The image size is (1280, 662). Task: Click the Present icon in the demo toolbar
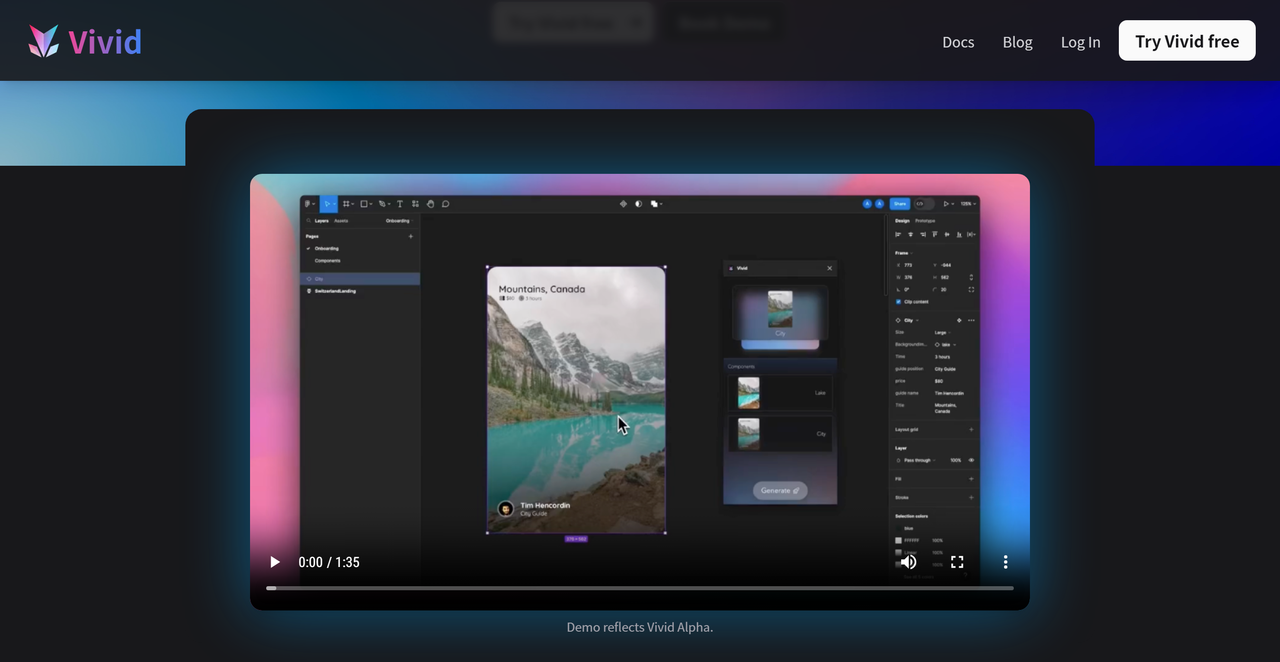coord(947,203)
